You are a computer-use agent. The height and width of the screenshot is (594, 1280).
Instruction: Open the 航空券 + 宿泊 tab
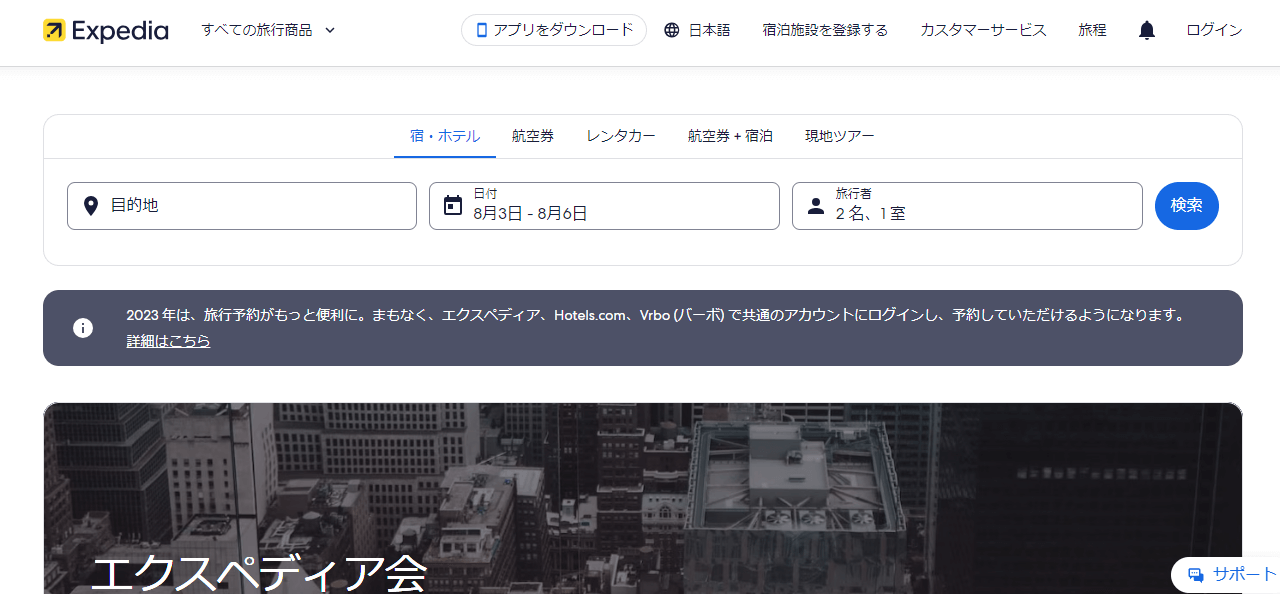(x=730, y=136)
